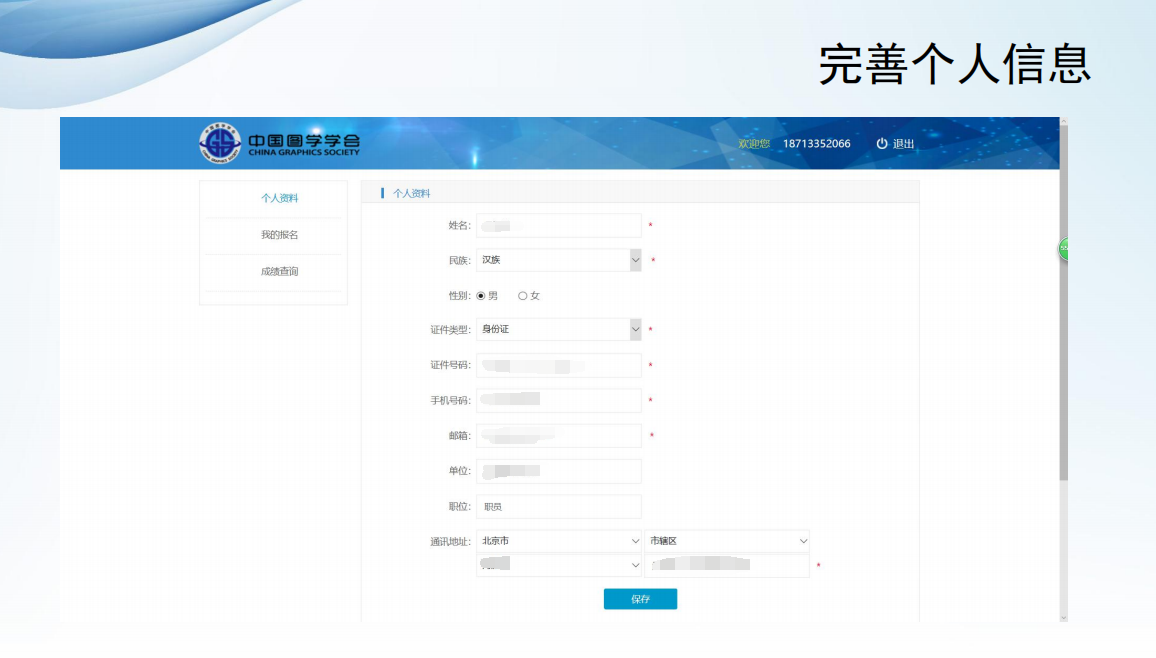This screenshot has height=658, width=1156.
Task: Select the 女 radio button
Action: 523,296
